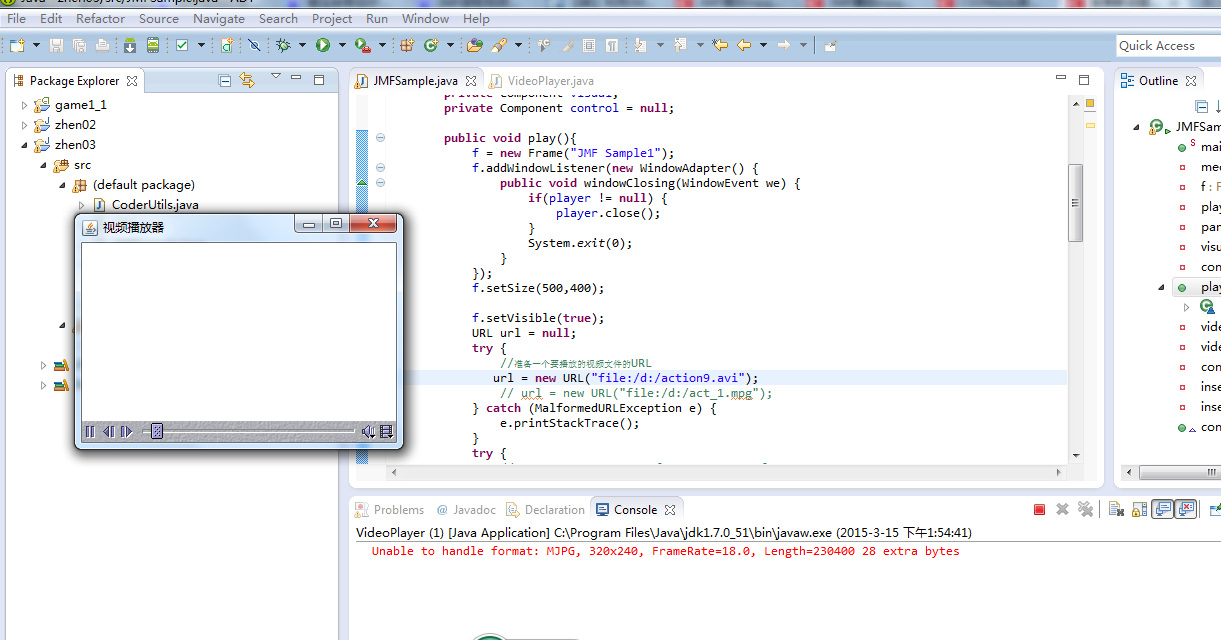Click the media properties filmstrip icon in player
Screen dimensions: 1221x640
[x=387, y=432]
